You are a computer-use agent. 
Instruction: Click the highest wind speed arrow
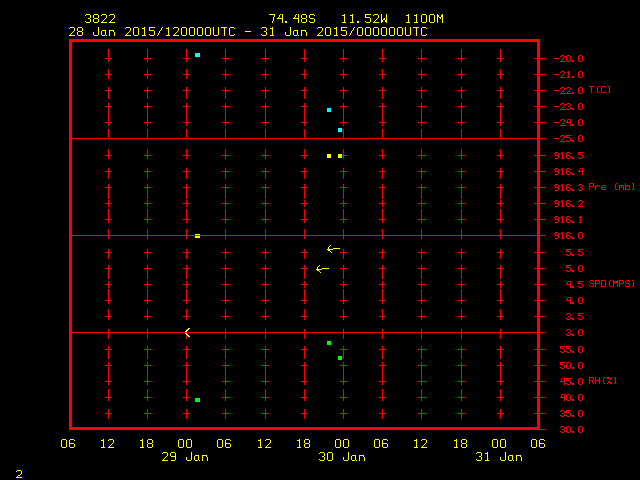pos(333,249)
